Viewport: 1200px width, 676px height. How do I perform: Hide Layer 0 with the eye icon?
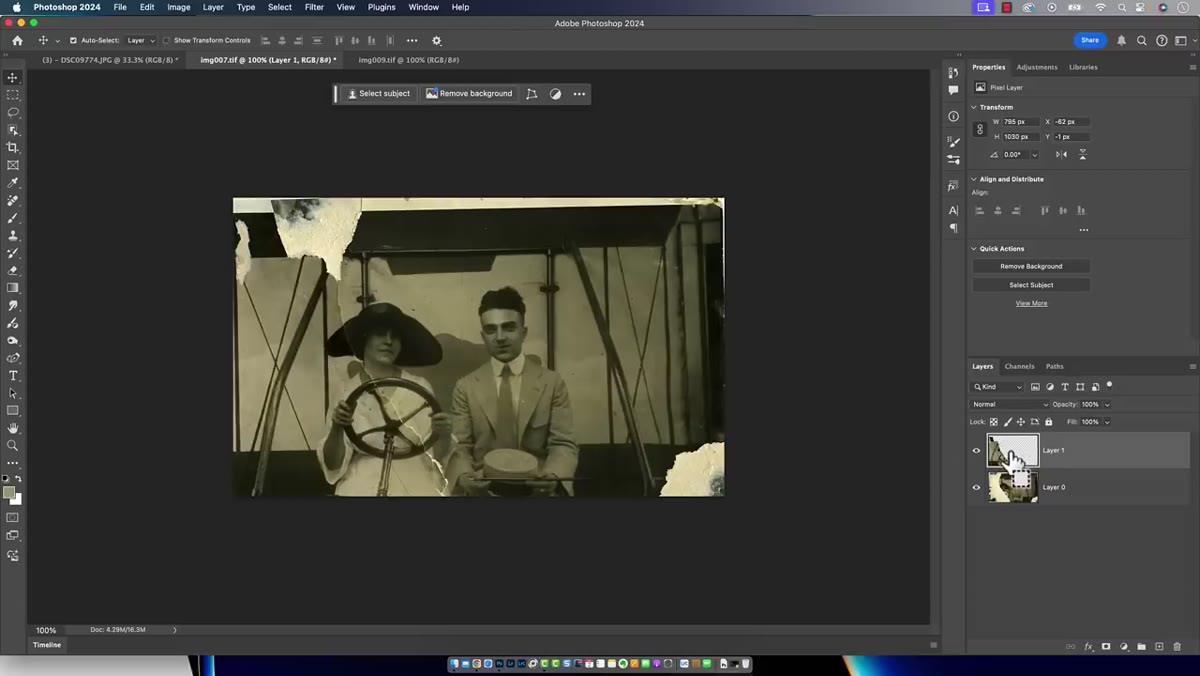tap(977, 487)
